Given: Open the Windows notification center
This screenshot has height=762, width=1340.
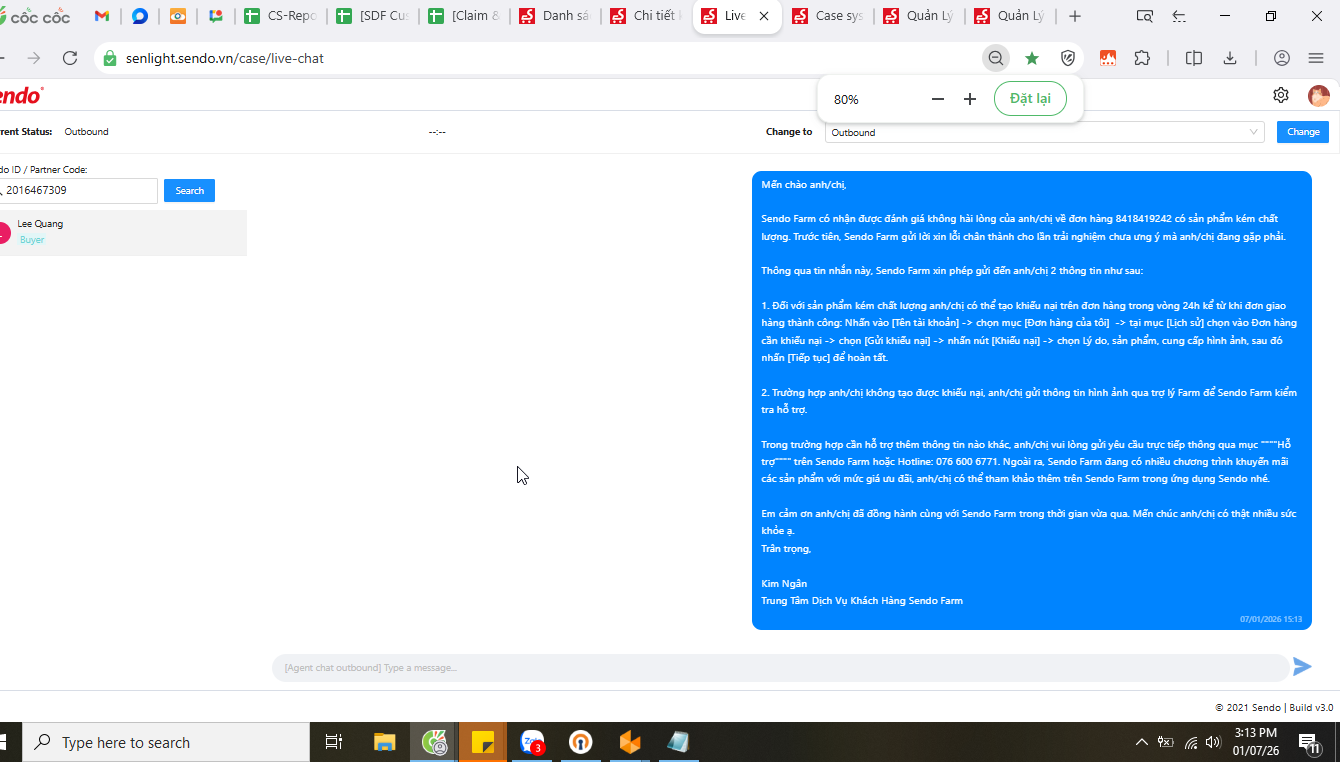Looking at the screenshot, I should click(1309, 742).
